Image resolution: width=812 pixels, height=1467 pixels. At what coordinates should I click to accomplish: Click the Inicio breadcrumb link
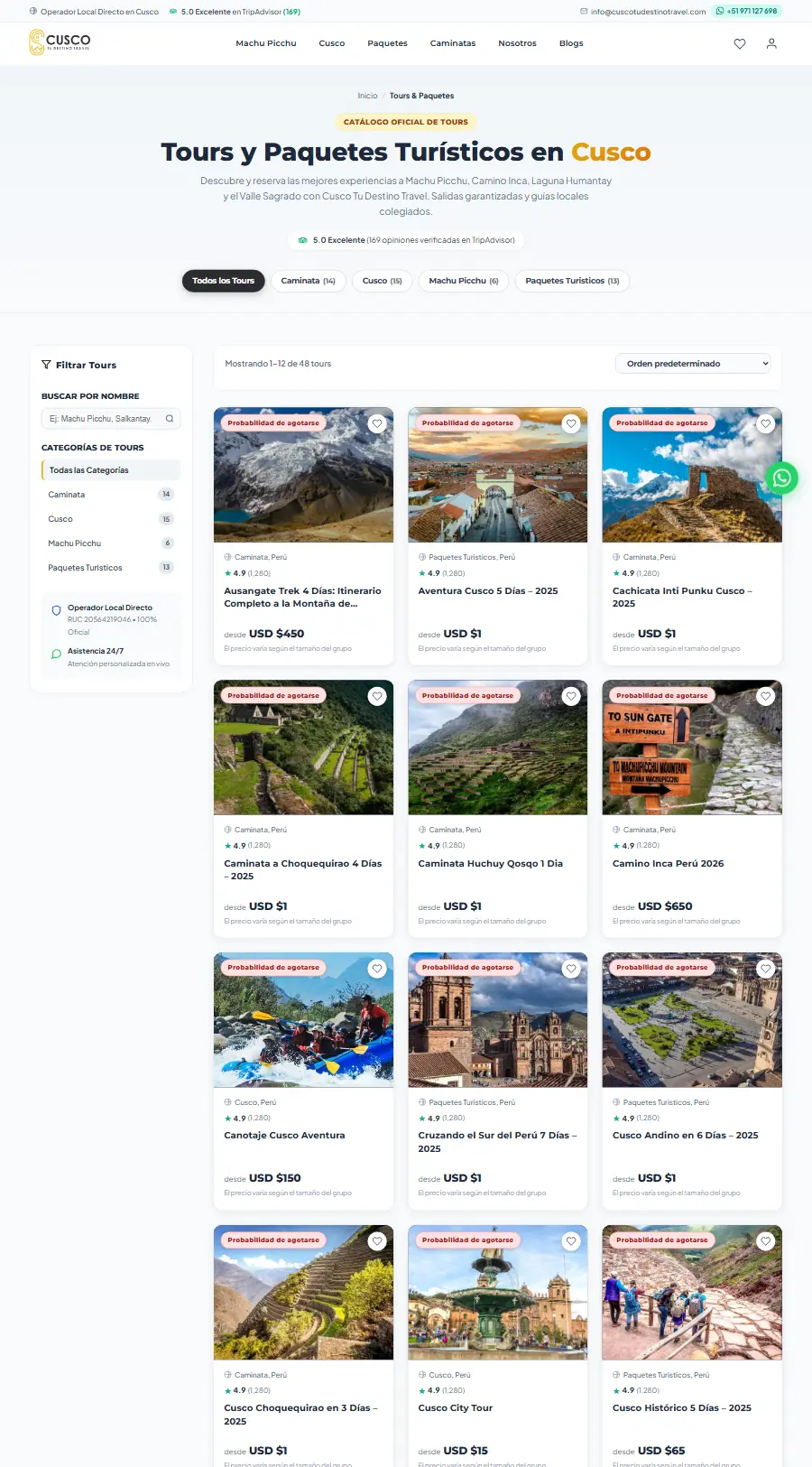tap(367, 96)
